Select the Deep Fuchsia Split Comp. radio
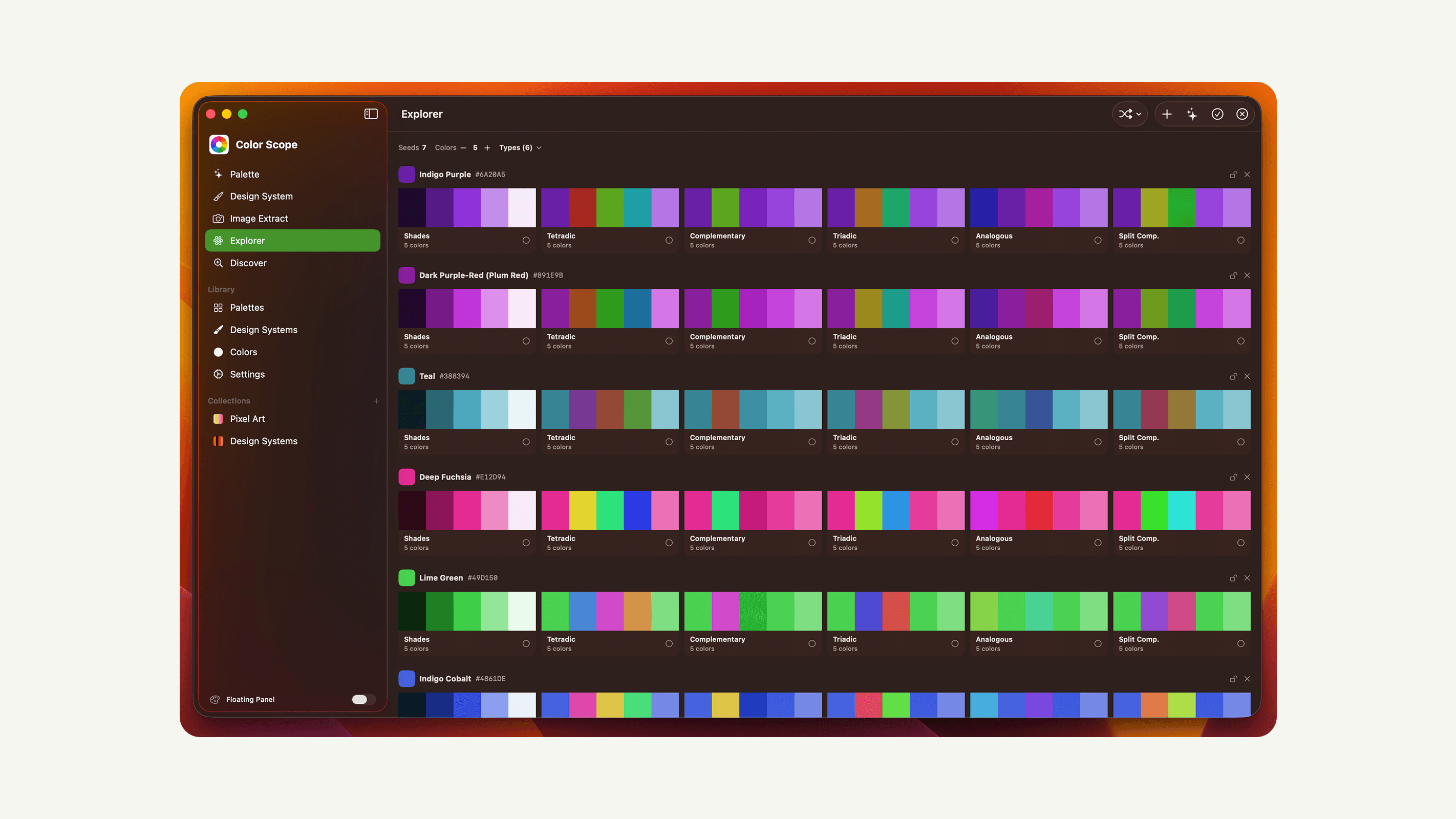 [x=1241, y=543]
